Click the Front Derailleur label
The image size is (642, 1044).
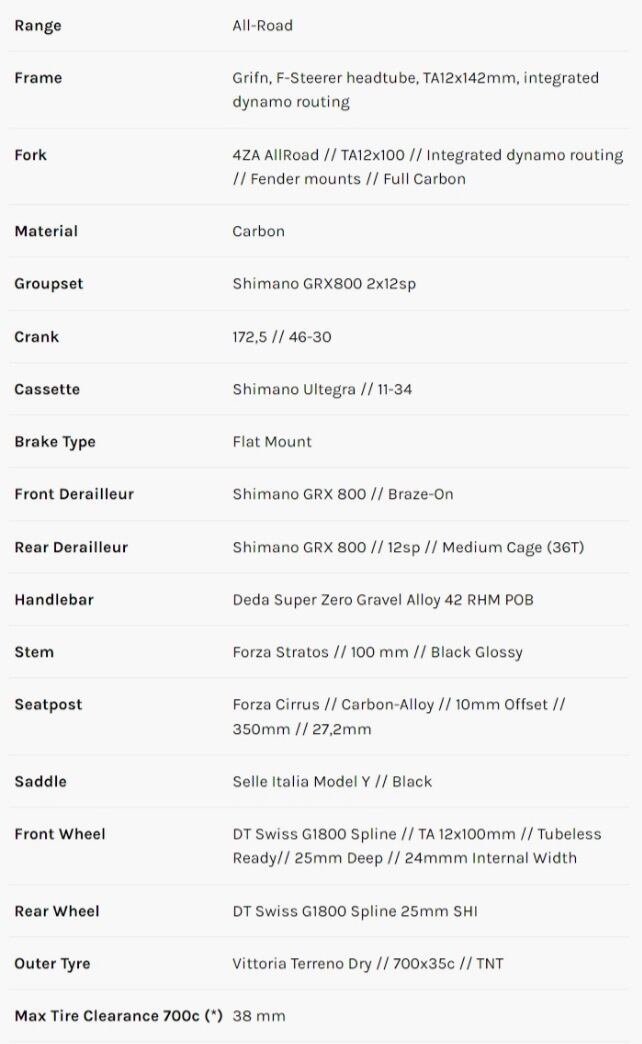point(74,494)
